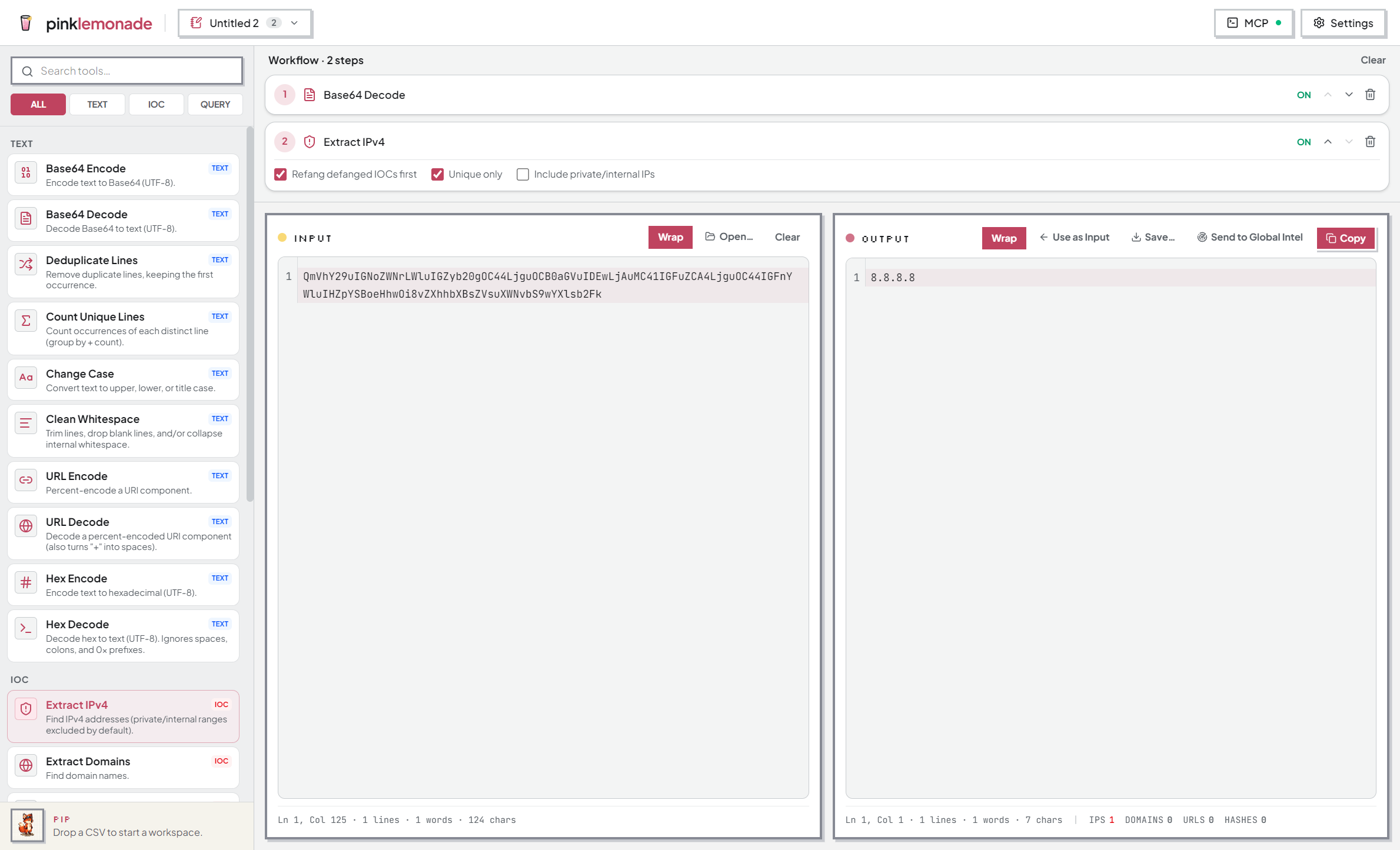Viewport: 1400px width, 850px height.
Task: Delete the Extract IPv4 step with trash icon
Action: click(x=1370, y=142)
